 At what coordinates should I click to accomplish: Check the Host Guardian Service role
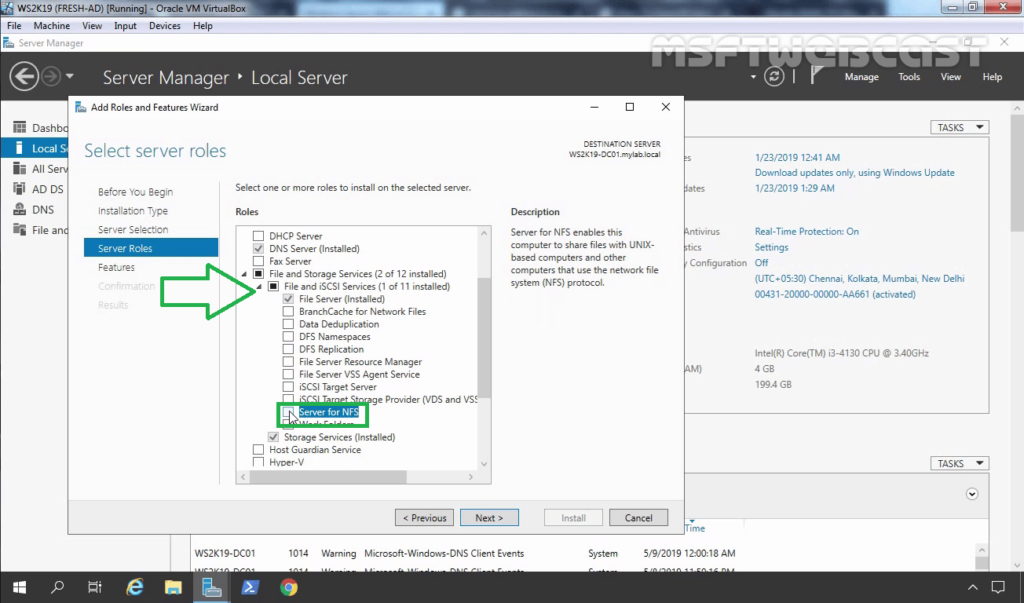259,449
